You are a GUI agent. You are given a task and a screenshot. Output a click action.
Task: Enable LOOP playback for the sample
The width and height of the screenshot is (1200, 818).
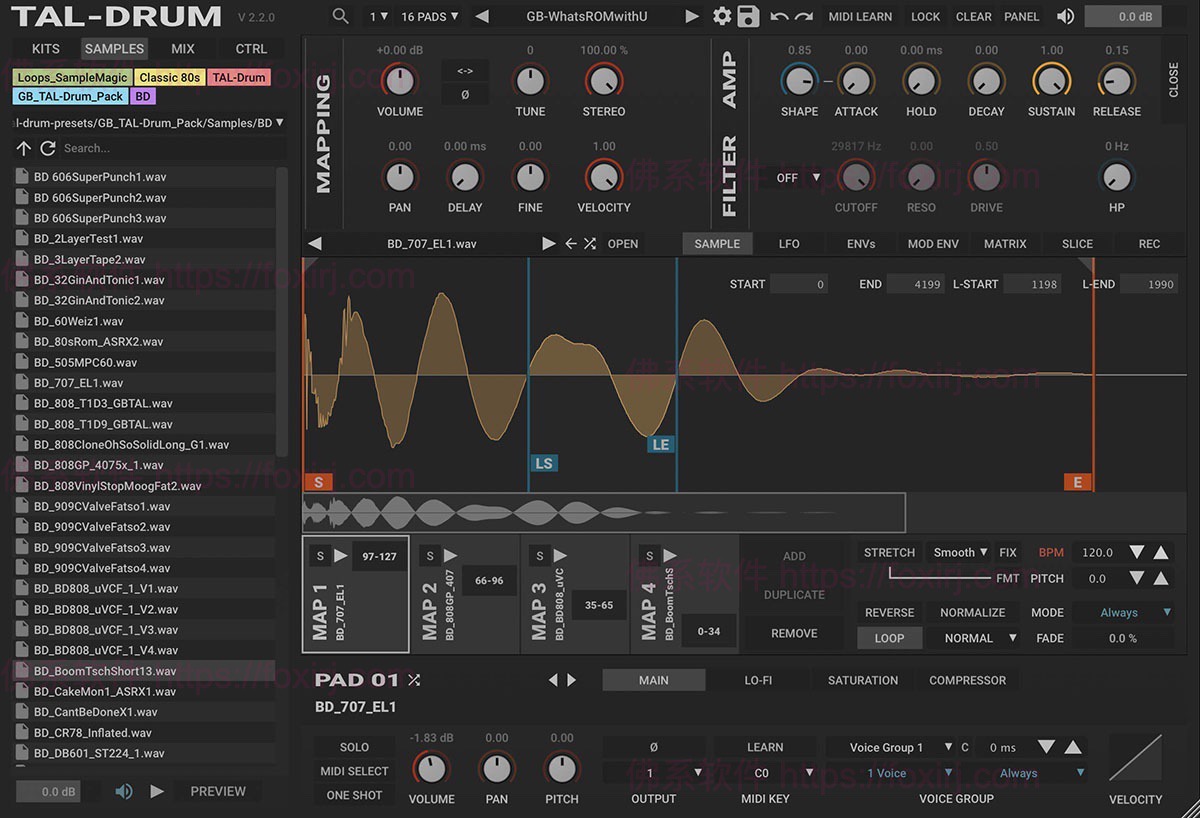[x=889, y=637]
